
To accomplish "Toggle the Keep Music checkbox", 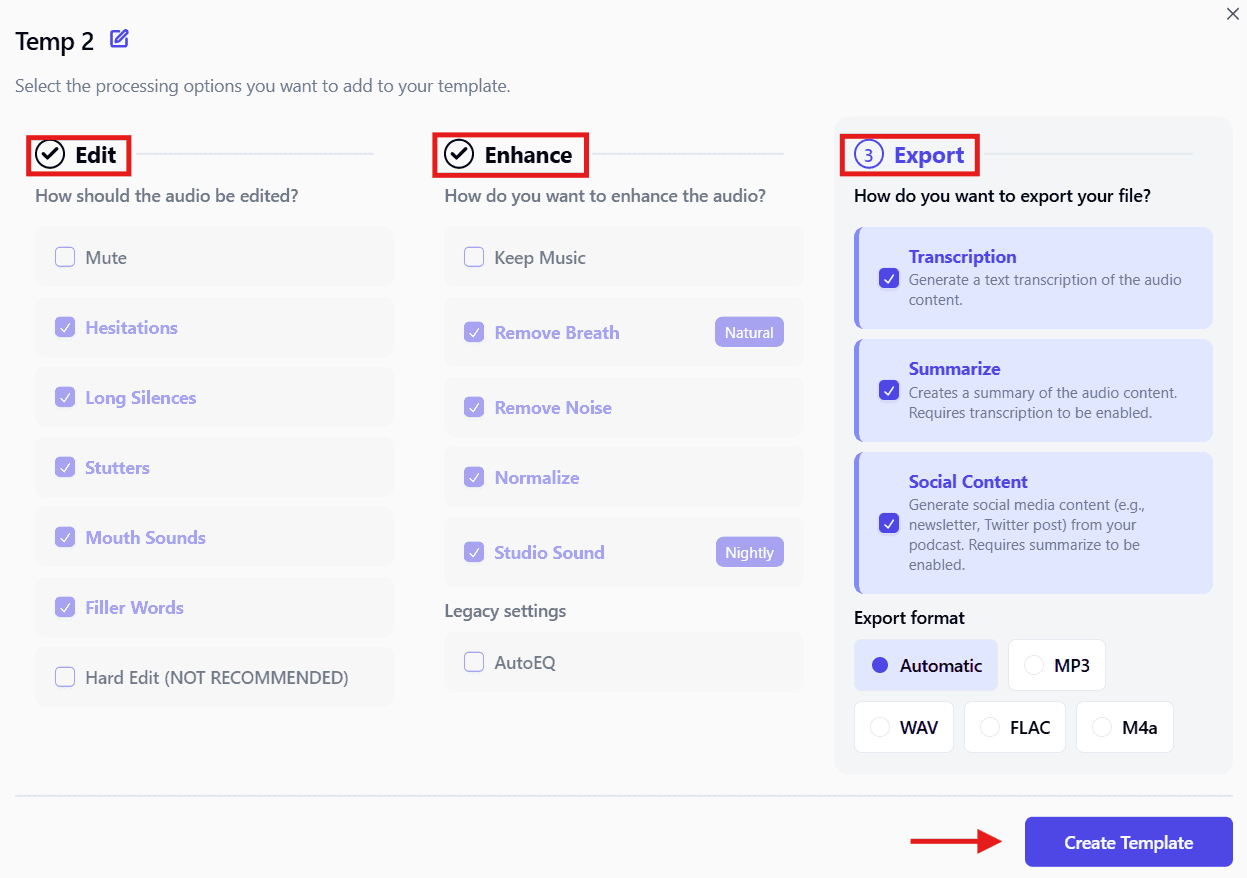I will 474,257.
